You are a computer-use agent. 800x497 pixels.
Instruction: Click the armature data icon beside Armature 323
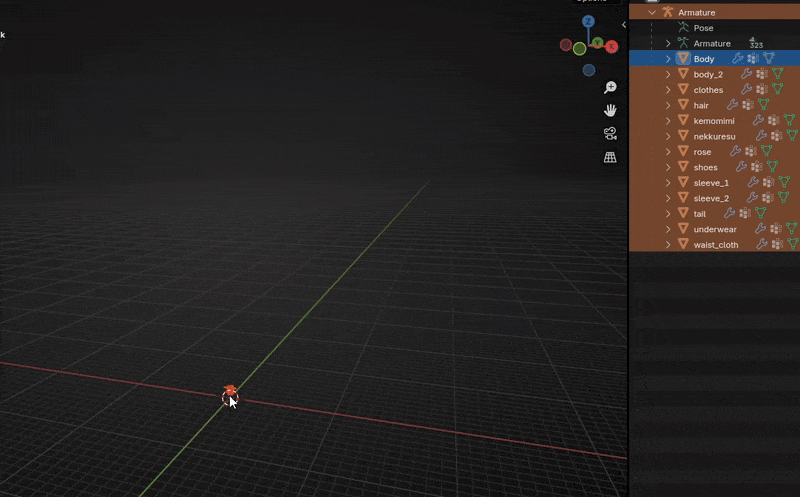683,43
